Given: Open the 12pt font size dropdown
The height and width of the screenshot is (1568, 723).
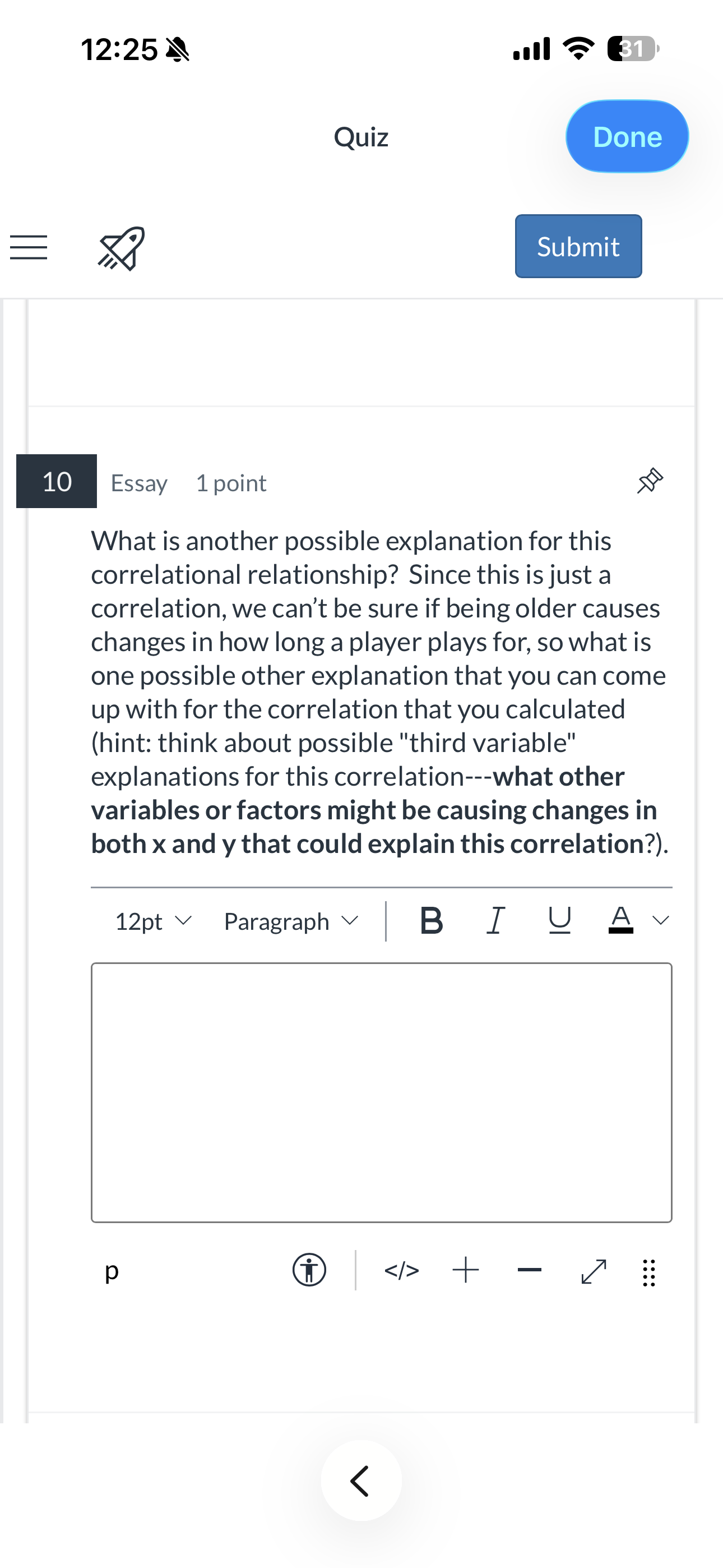Looking at the screenshot, I should (x=154, y=921).
